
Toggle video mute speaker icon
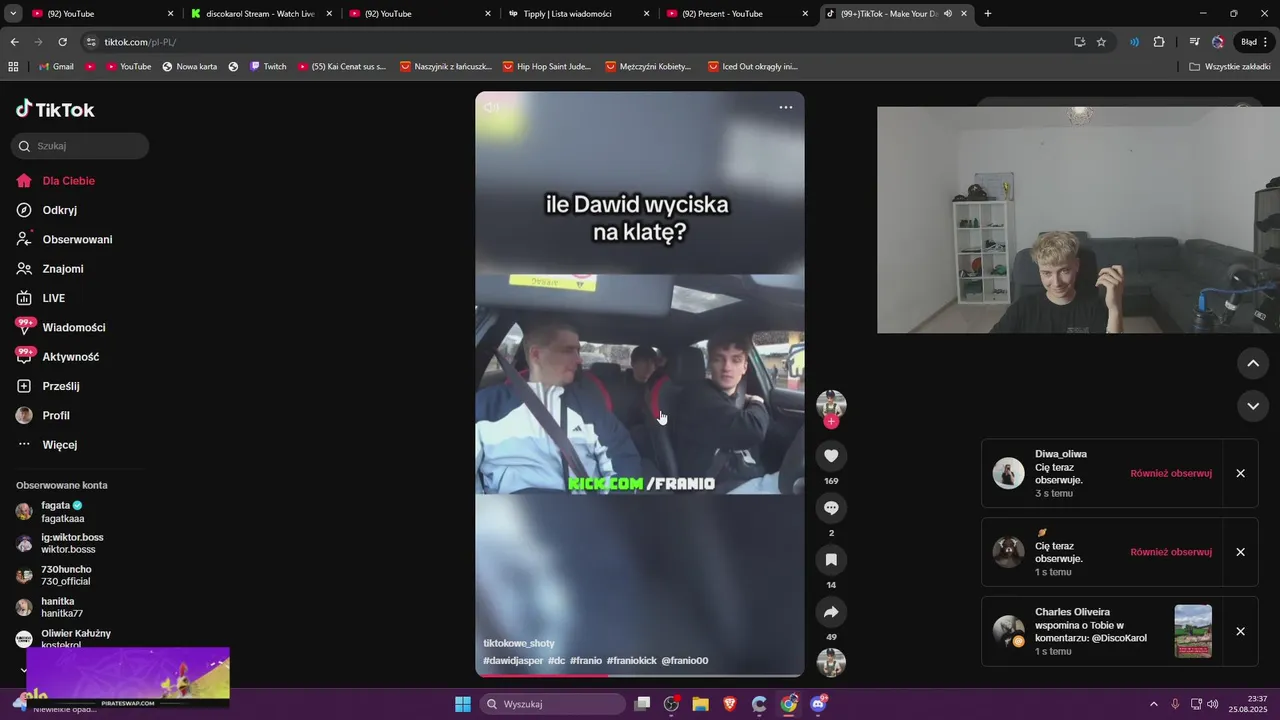tap(491, 107)
